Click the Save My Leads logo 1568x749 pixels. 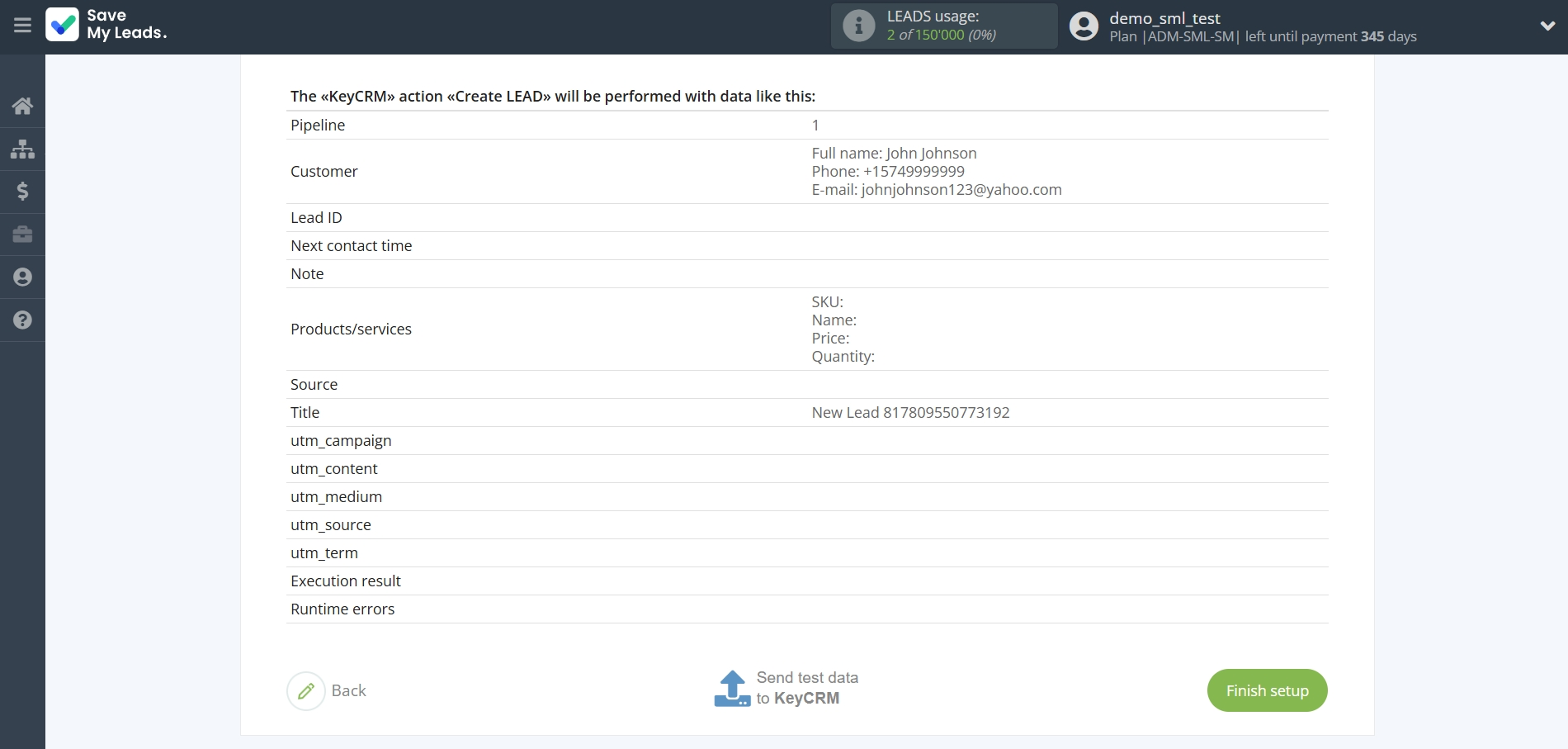coord(106,26)
